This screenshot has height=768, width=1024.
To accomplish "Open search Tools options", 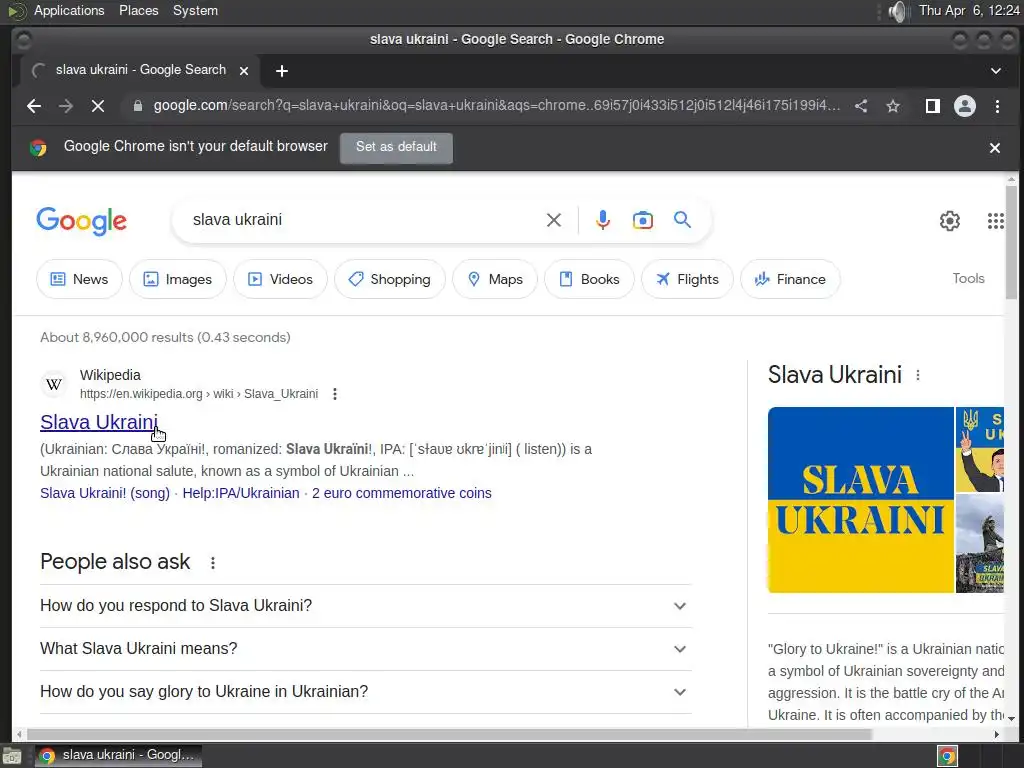I will [x=968, y=279].
